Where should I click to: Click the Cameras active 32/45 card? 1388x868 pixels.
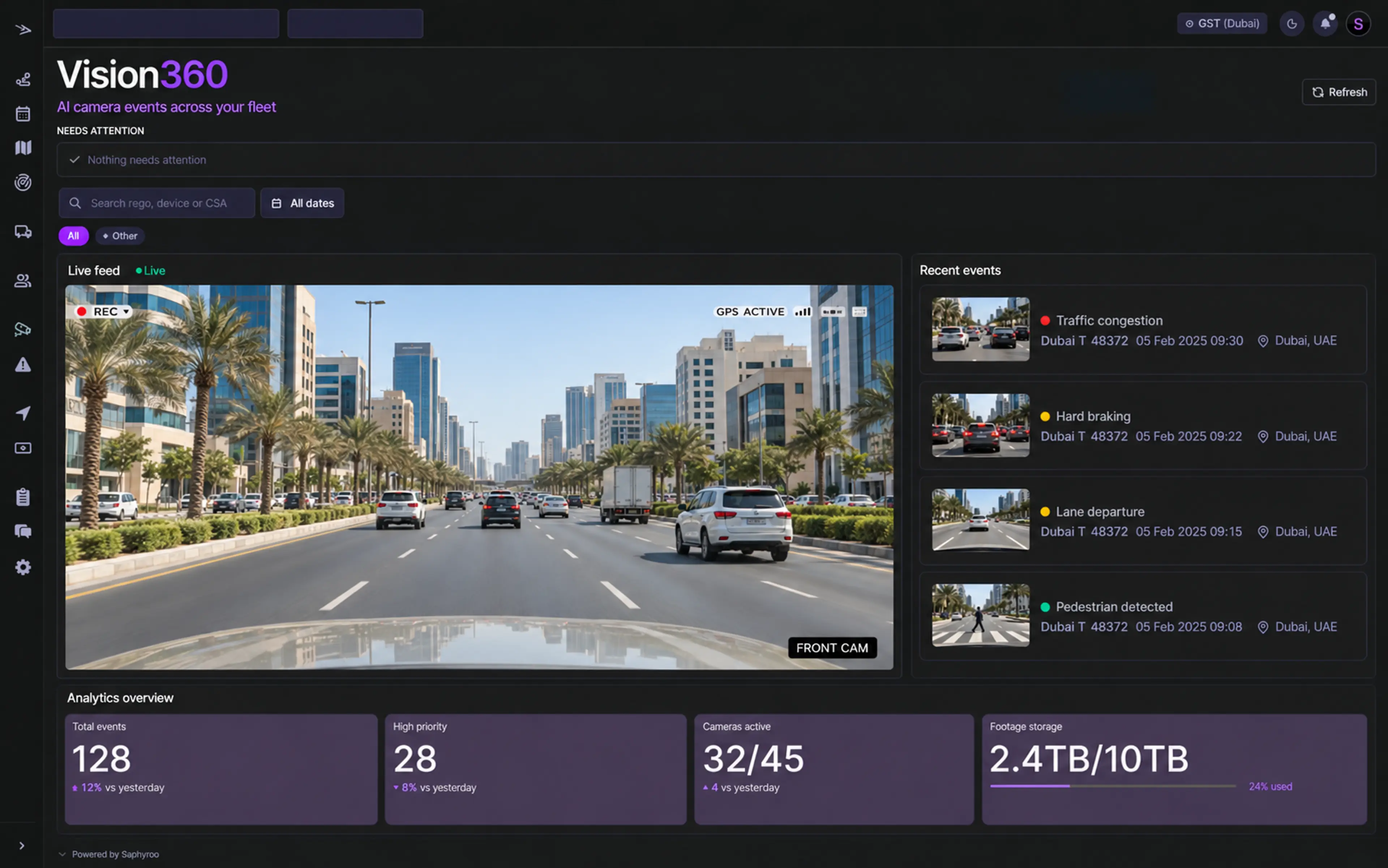pyautogui.click(x=834, y=769)
